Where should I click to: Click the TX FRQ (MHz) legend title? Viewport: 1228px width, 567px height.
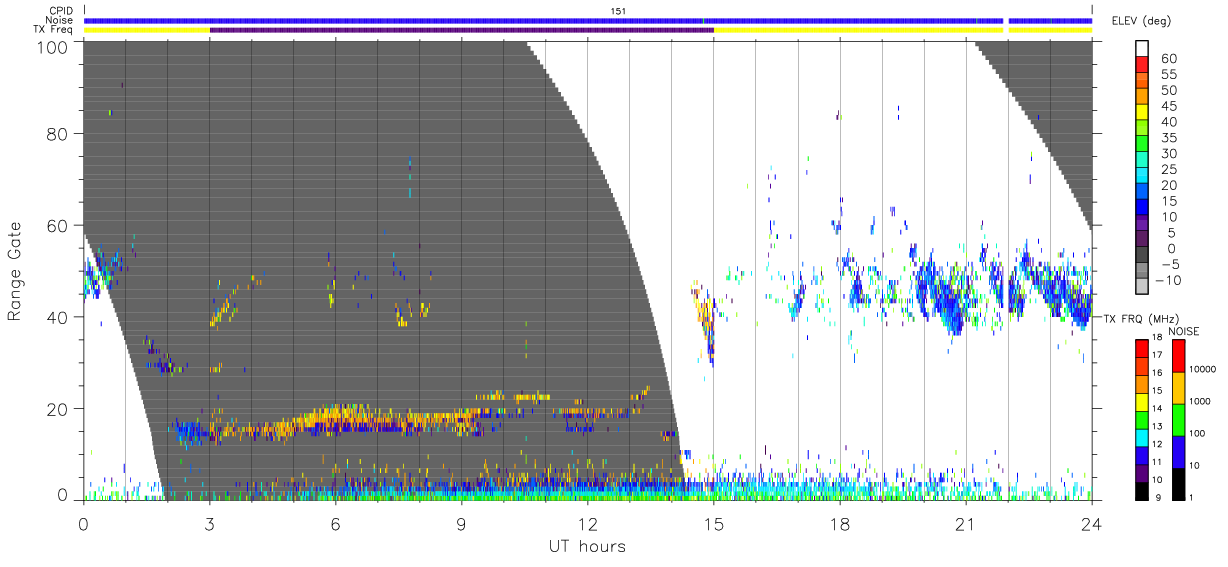(x=1143, y=318)
